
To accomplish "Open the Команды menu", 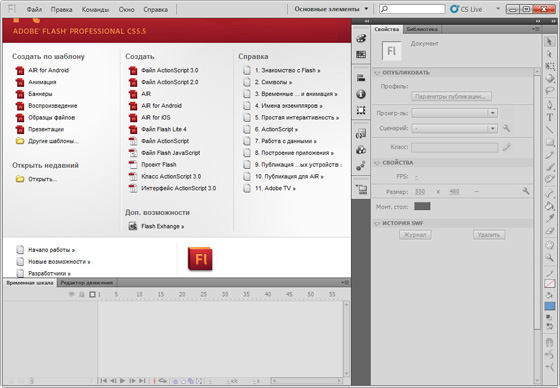I will click(95, 9).
